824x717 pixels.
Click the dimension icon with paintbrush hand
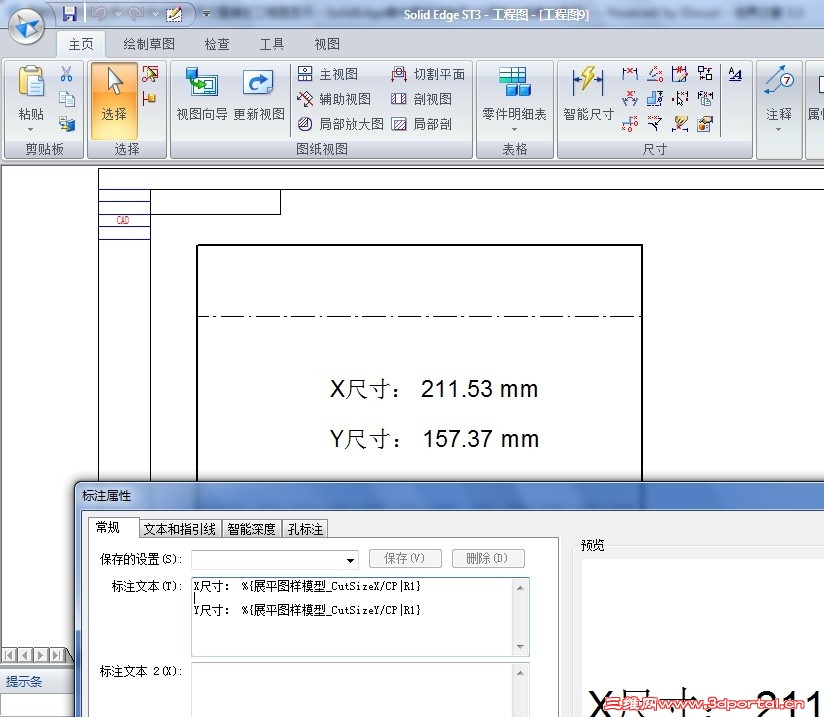679,124
